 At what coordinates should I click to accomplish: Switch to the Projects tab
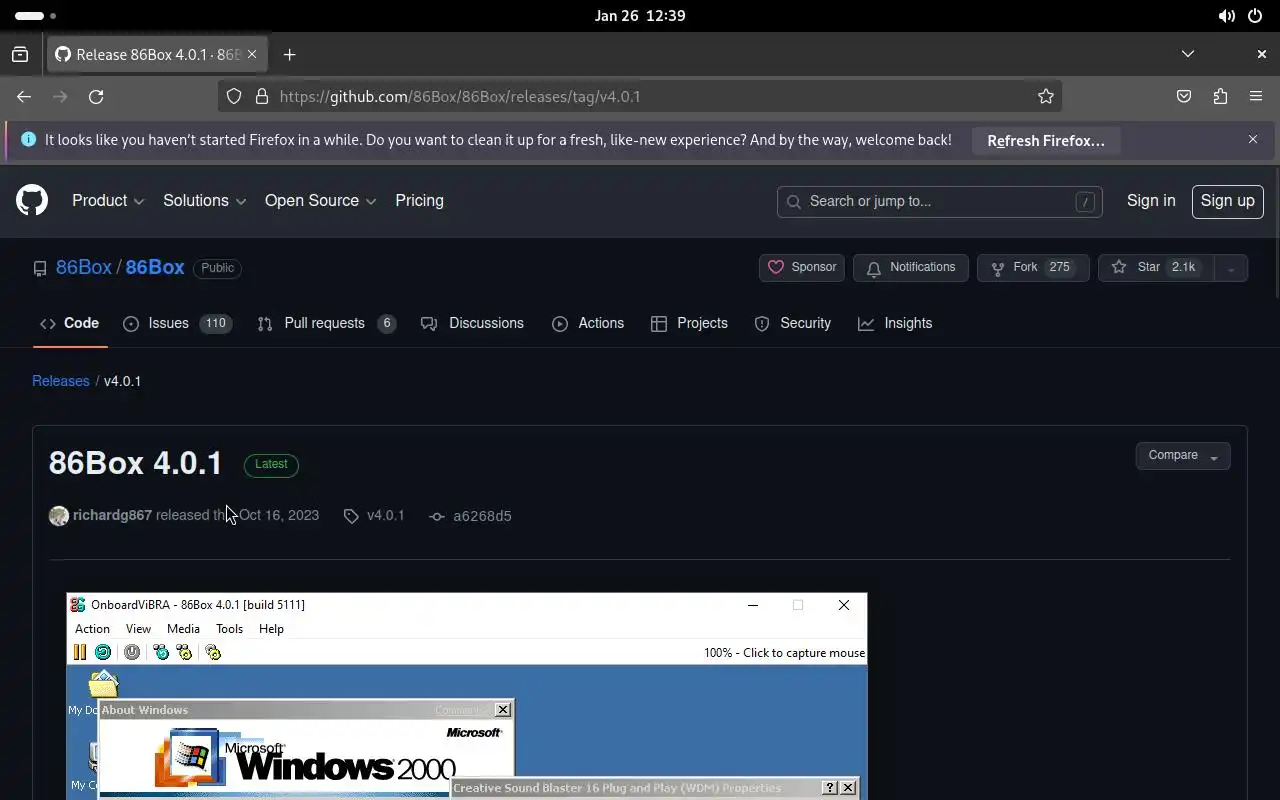point(689,323)
